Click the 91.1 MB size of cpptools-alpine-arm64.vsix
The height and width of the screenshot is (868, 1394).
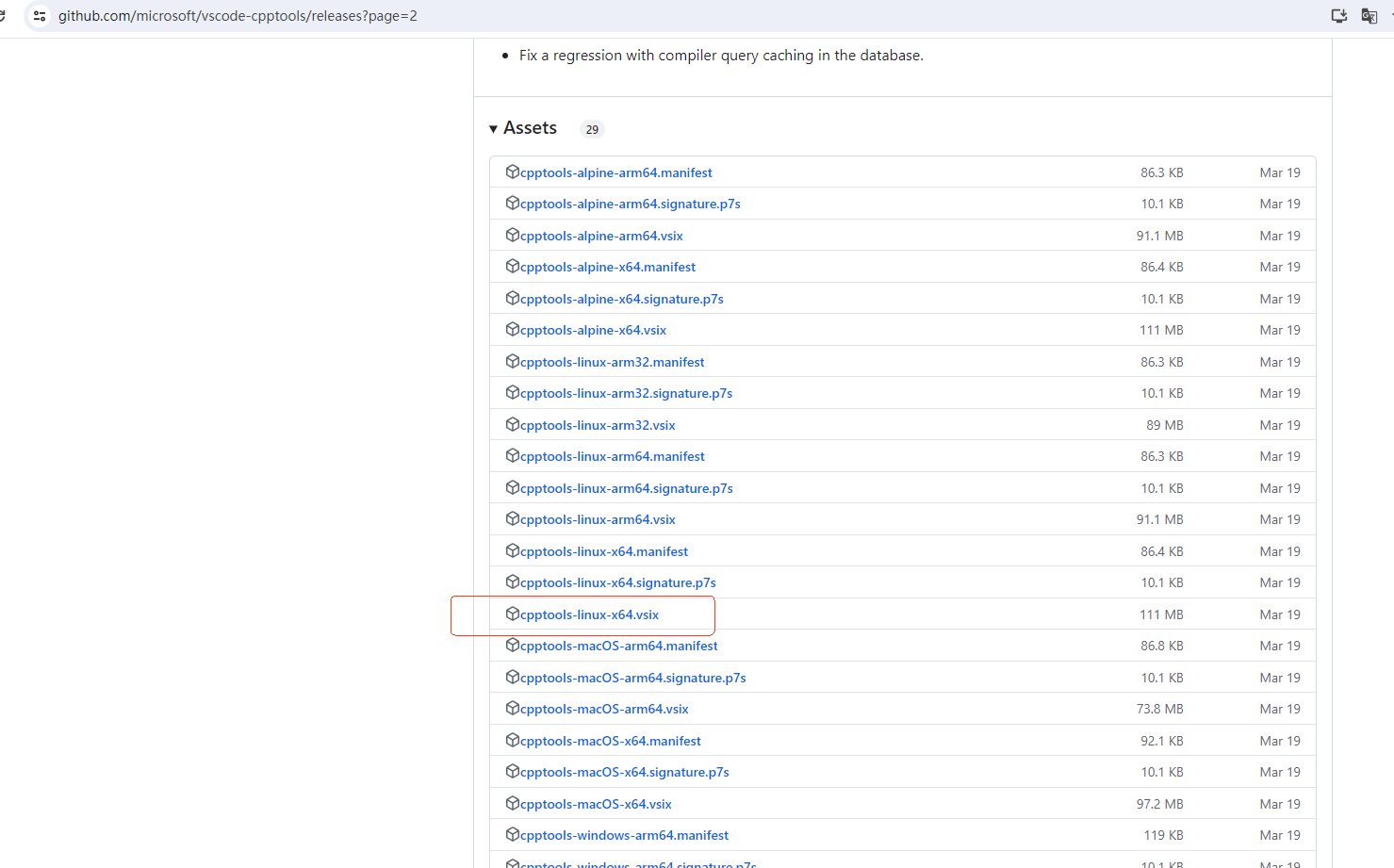(1159, 236)
